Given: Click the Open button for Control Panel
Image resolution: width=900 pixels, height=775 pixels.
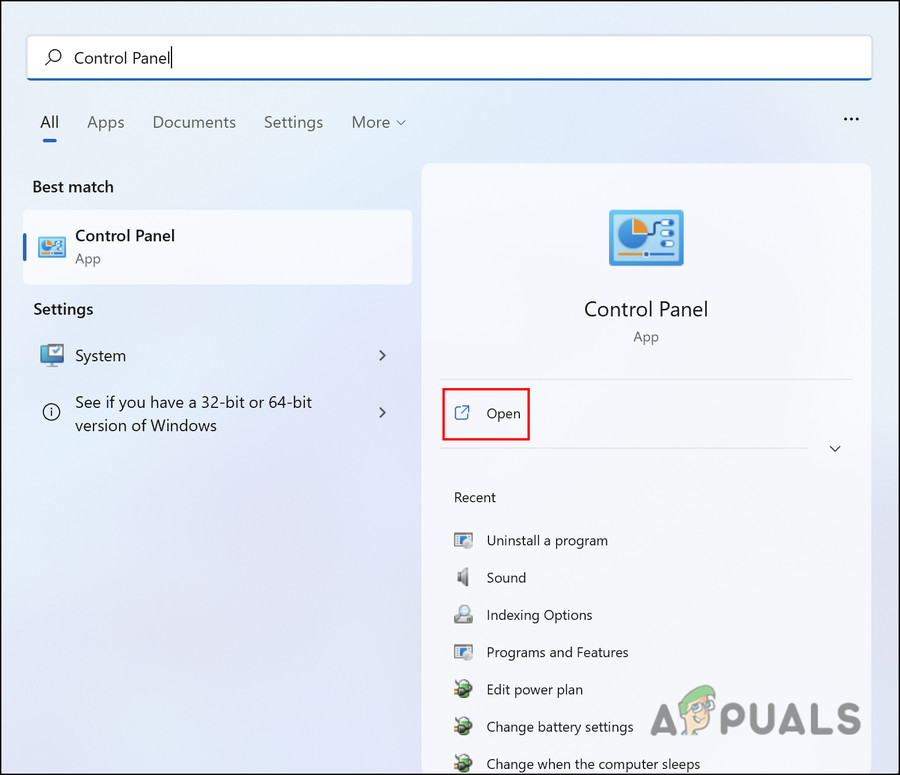Looking at the screenshot, I should click(x=486, y=414).
